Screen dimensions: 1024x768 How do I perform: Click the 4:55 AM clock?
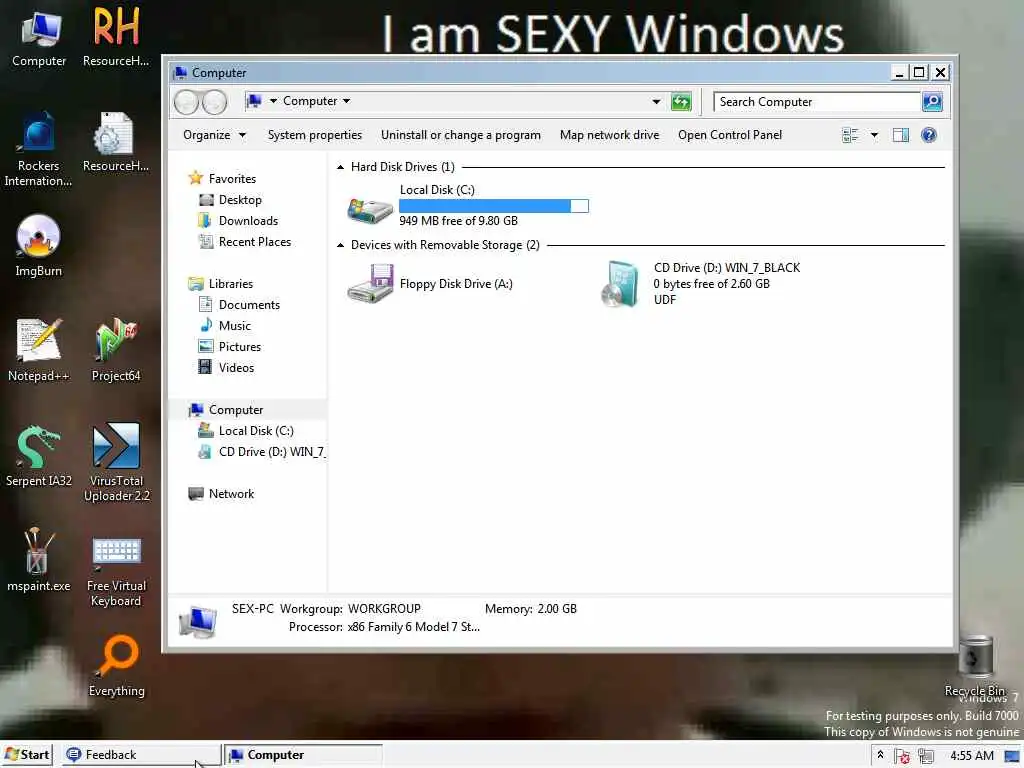tap(972, 756)
